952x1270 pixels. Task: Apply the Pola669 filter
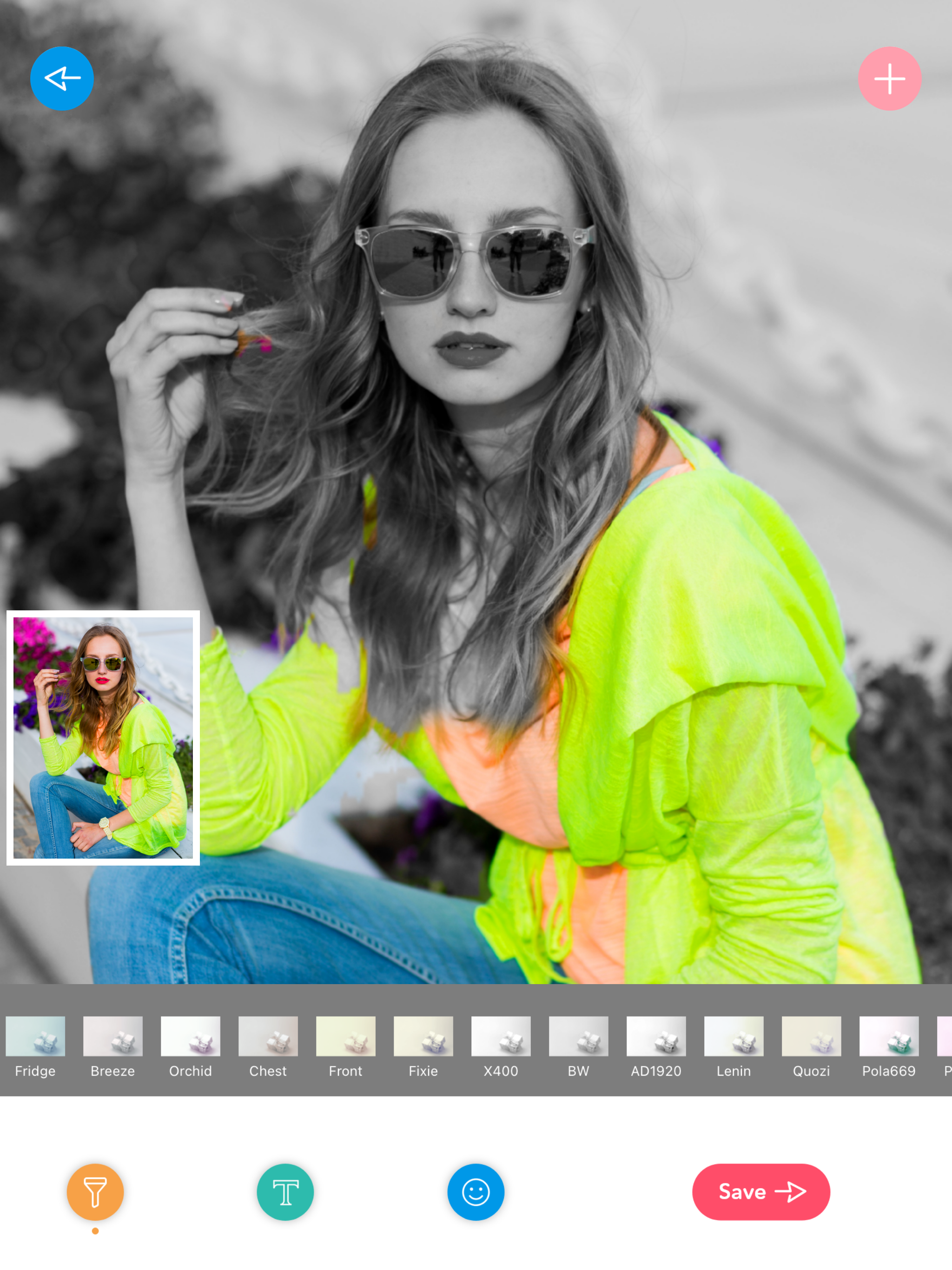(889, 1036)
